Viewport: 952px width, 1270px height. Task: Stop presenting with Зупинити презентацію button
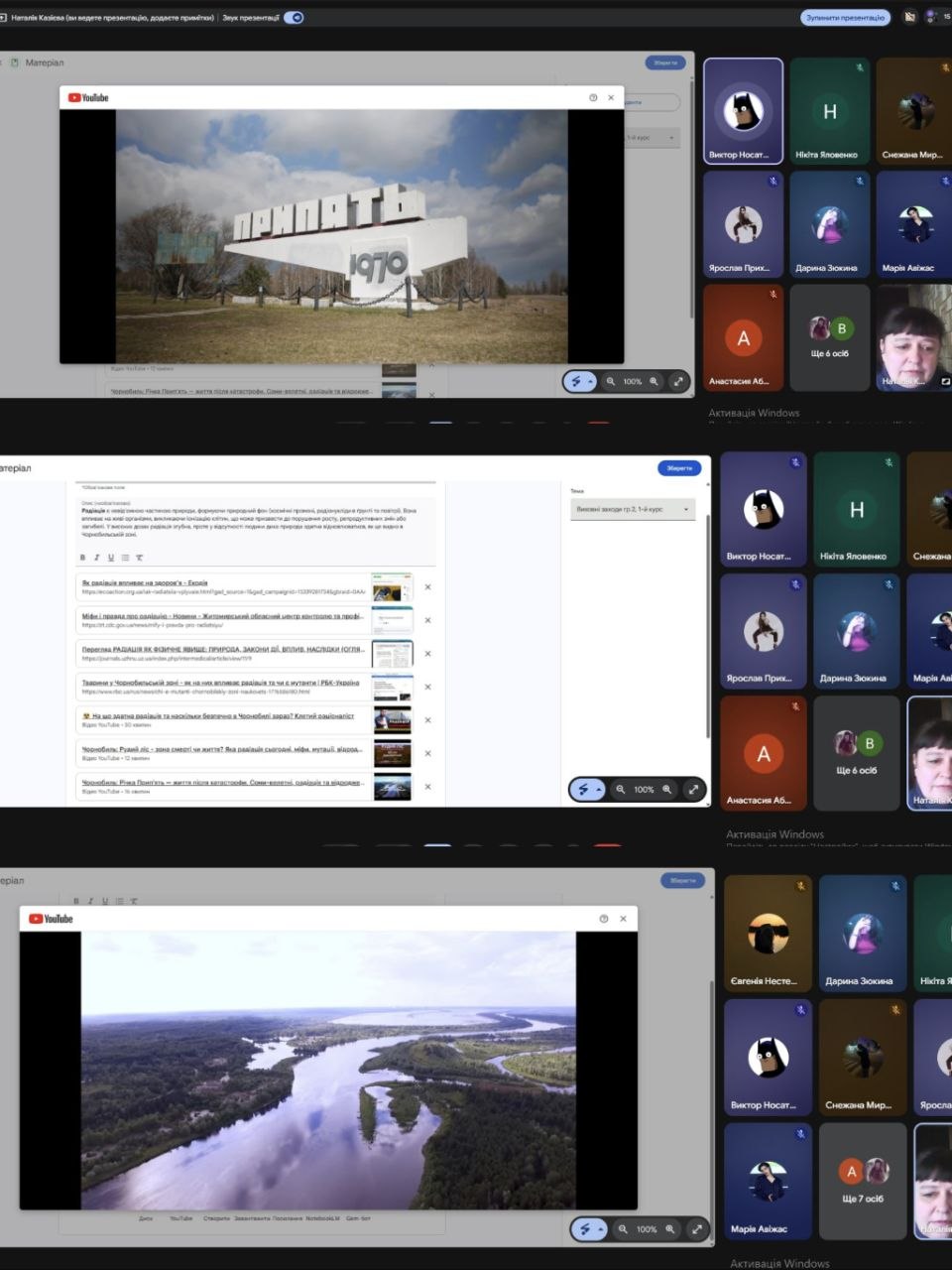(x=845, y=17)
